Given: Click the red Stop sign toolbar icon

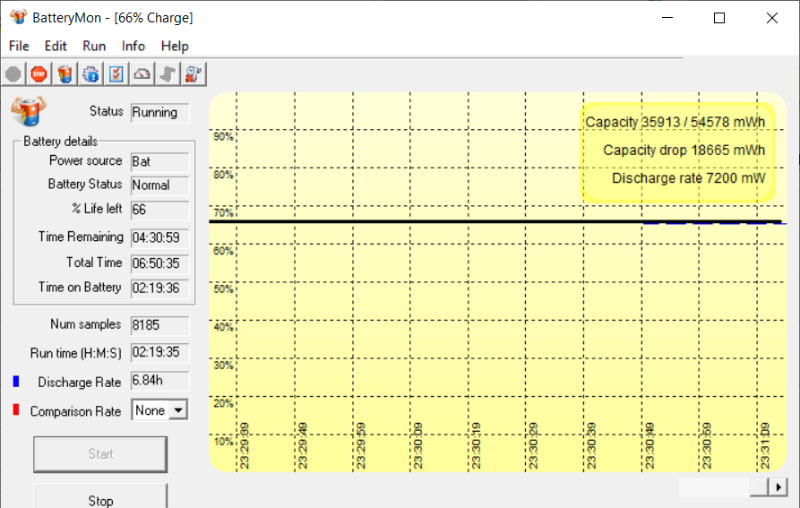Looking at the screenshot, I should coord(39,73).
